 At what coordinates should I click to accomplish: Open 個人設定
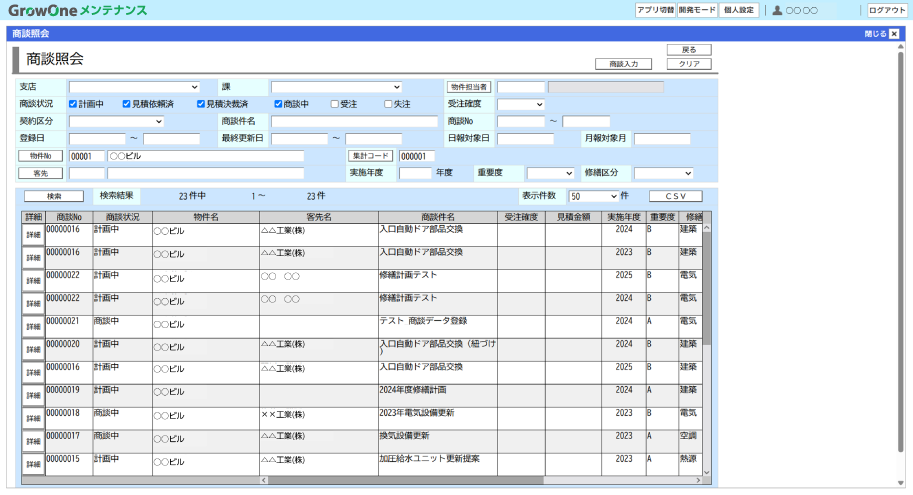[739, 10]
